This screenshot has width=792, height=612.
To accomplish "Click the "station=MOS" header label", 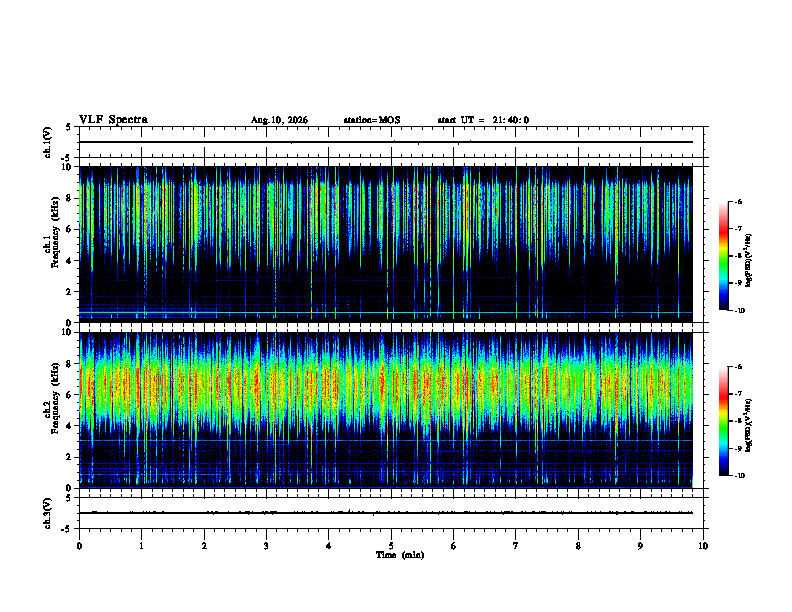I will pyautogui.click(x=372, y=120).
